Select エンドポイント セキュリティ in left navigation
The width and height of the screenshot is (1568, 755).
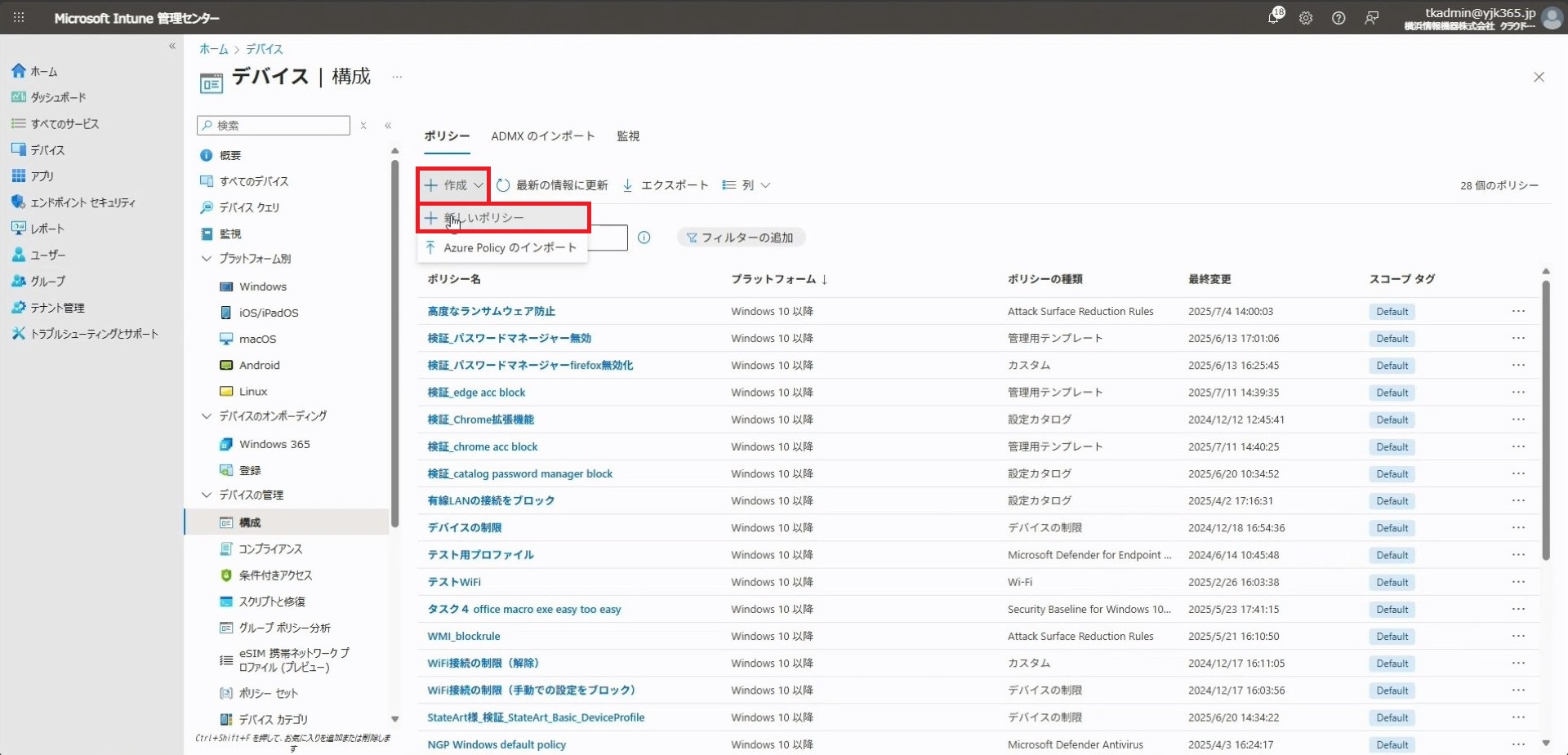[82, 202]
